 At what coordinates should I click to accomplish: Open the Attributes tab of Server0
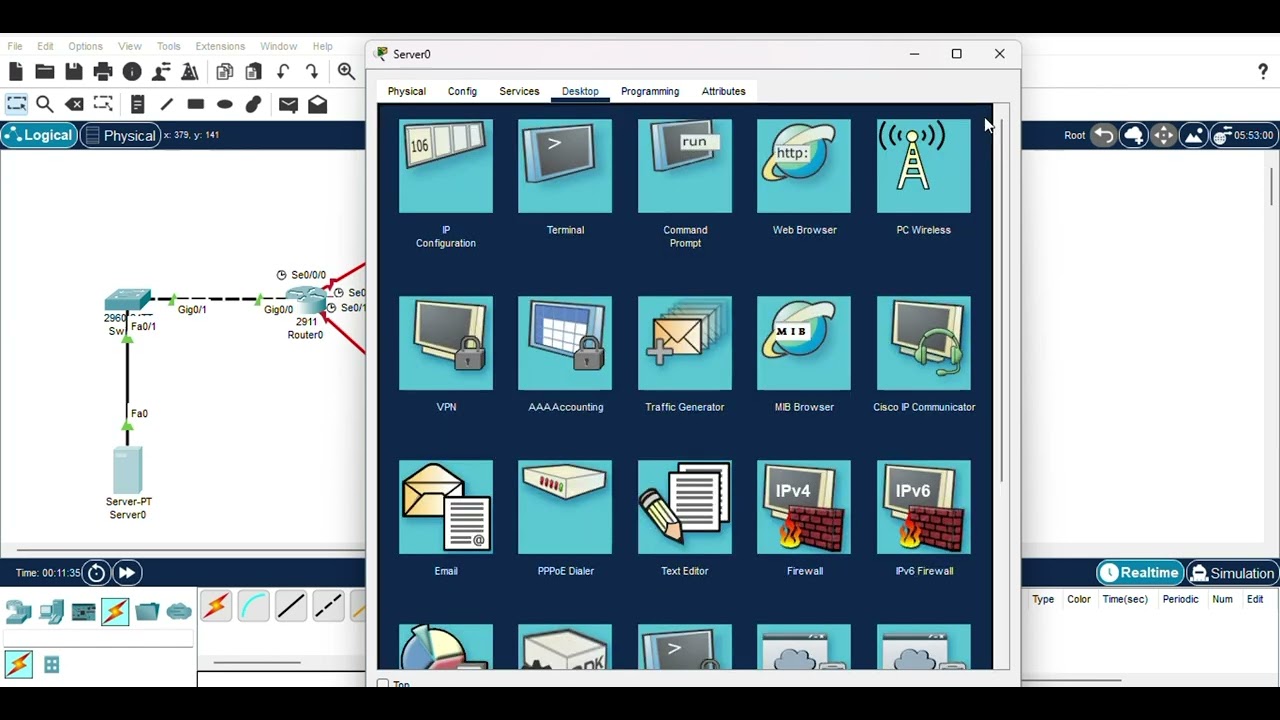tap(723, 91)
